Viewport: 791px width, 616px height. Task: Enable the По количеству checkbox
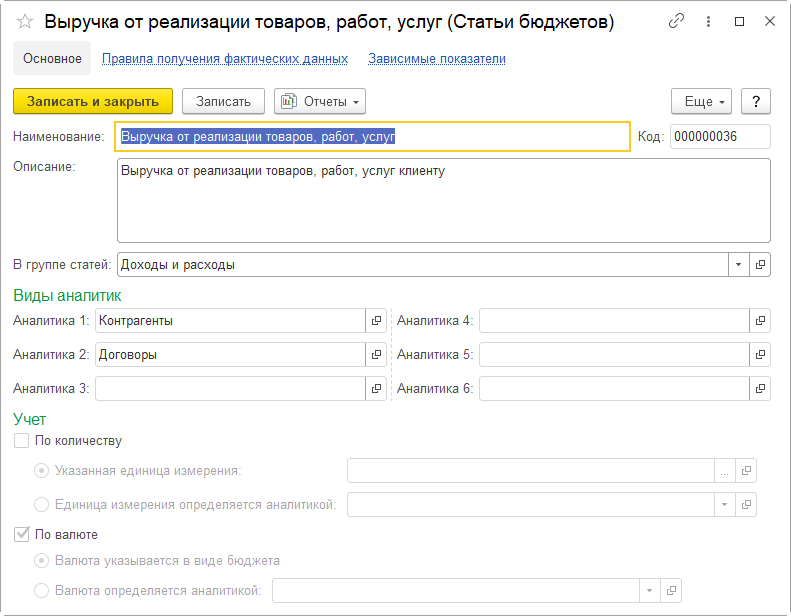point(22,440)
